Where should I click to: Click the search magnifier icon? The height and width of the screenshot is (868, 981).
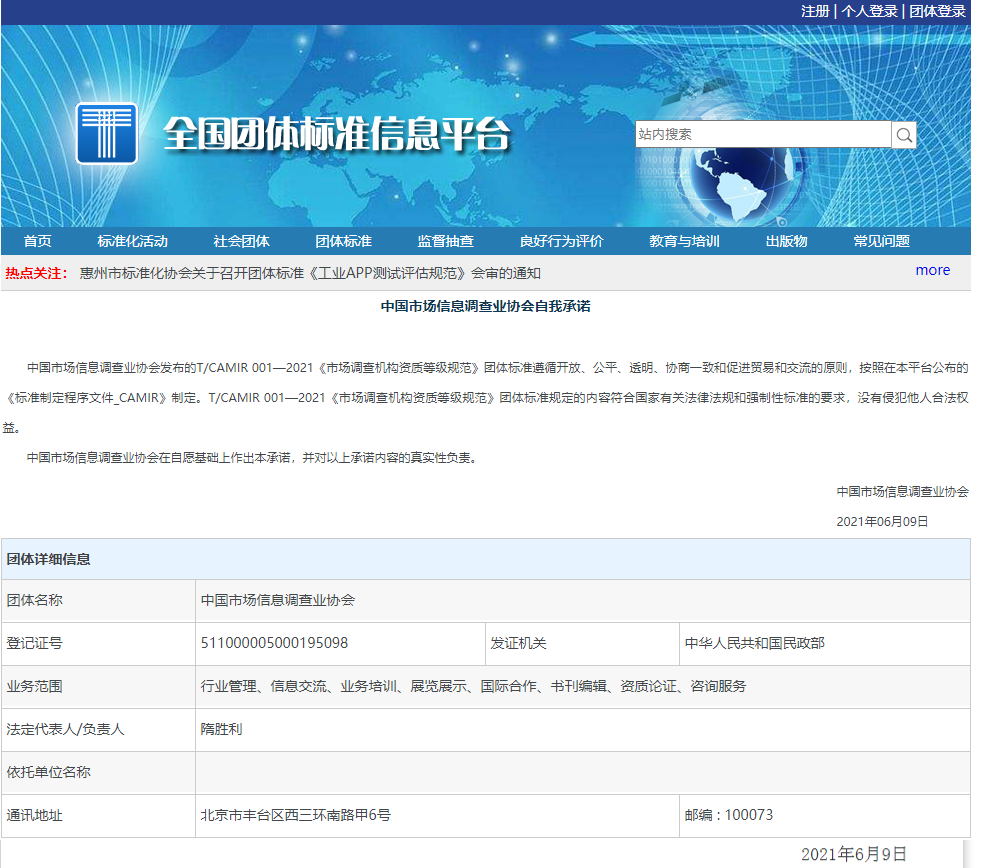[903, 135]
